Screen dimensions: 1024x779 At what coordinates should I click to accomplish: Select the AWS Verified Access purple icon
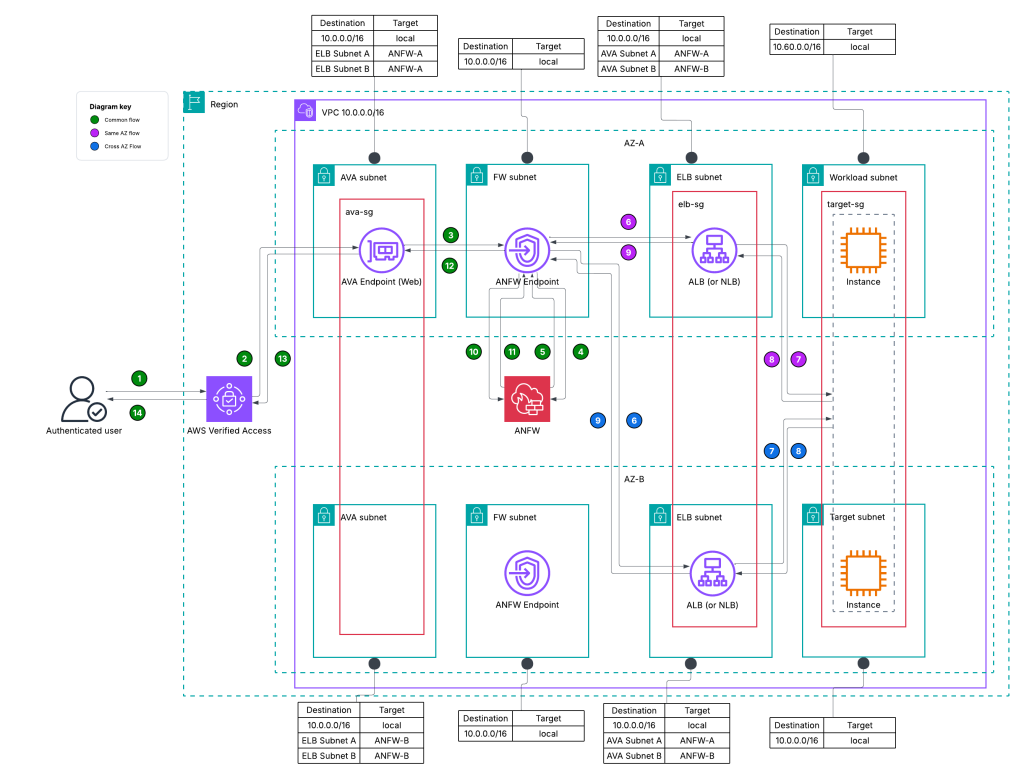[229, 399]
